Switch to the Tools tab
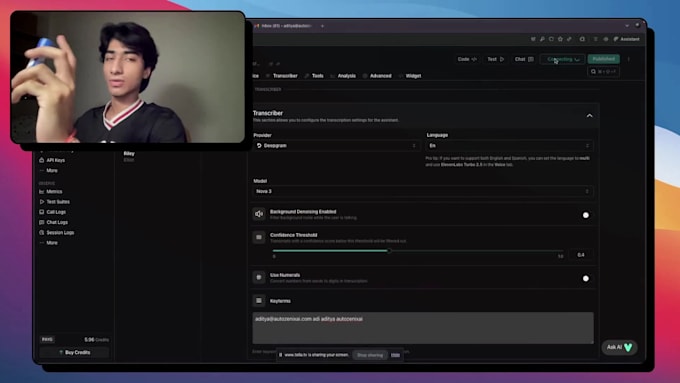 314,76
